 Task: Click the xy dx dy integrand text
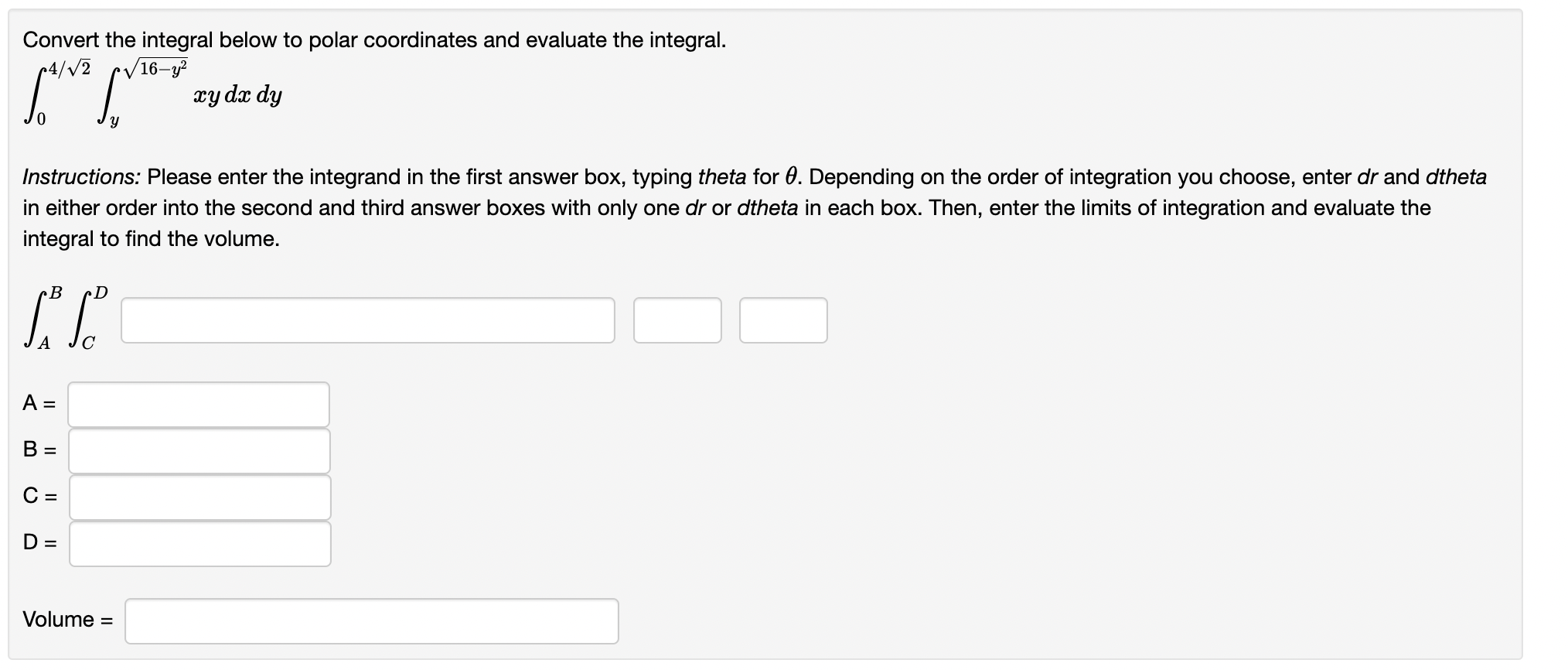pos(236,95)
